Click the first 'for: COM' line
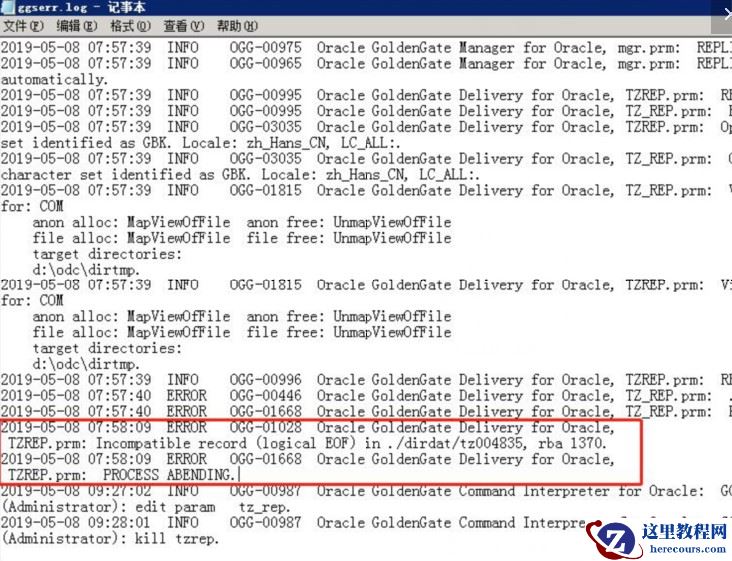This screenshot has height=561, width=732. point(32,206)
